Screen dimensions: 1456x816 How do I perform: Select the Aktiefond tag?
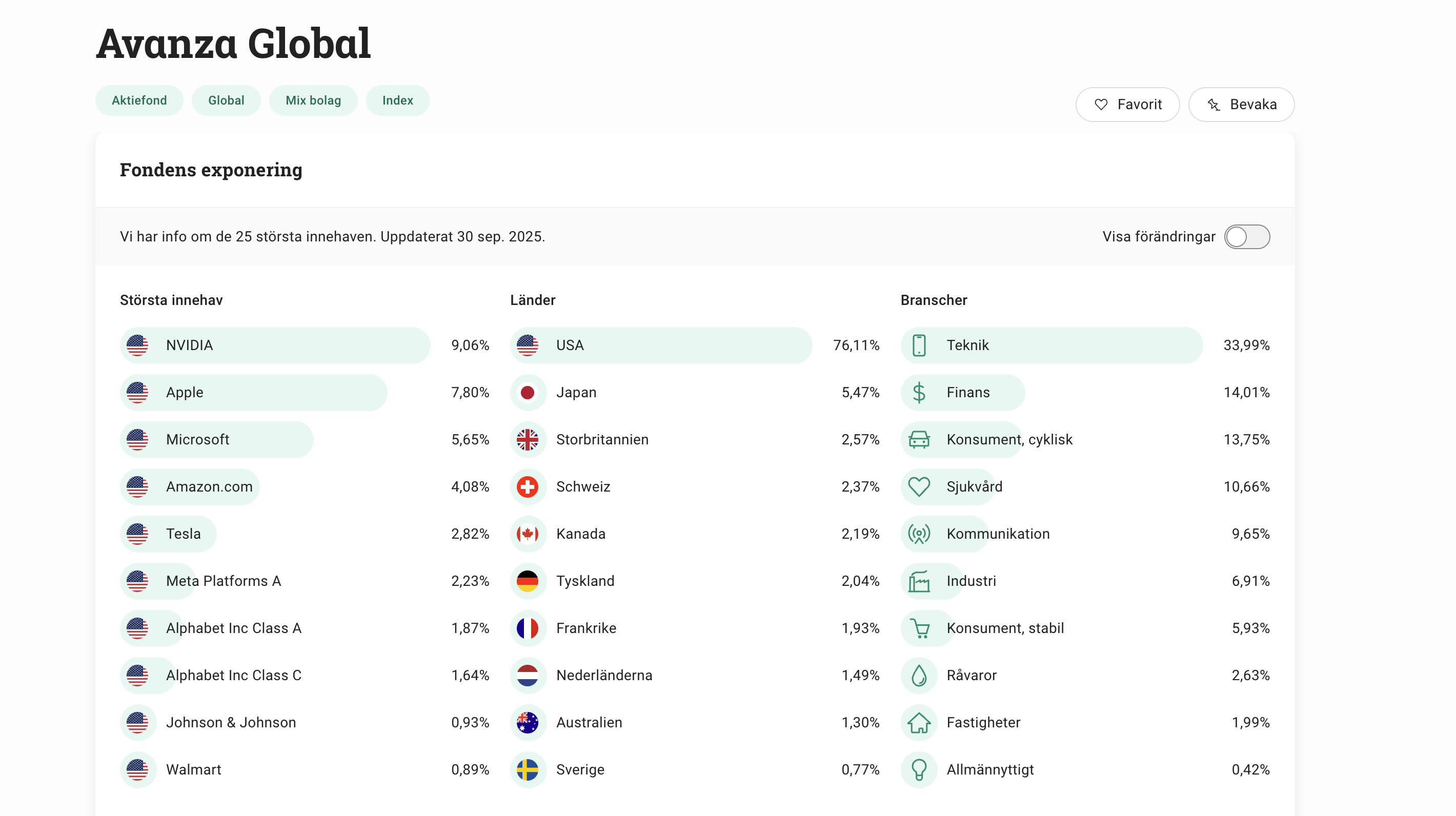pos(139,100)
